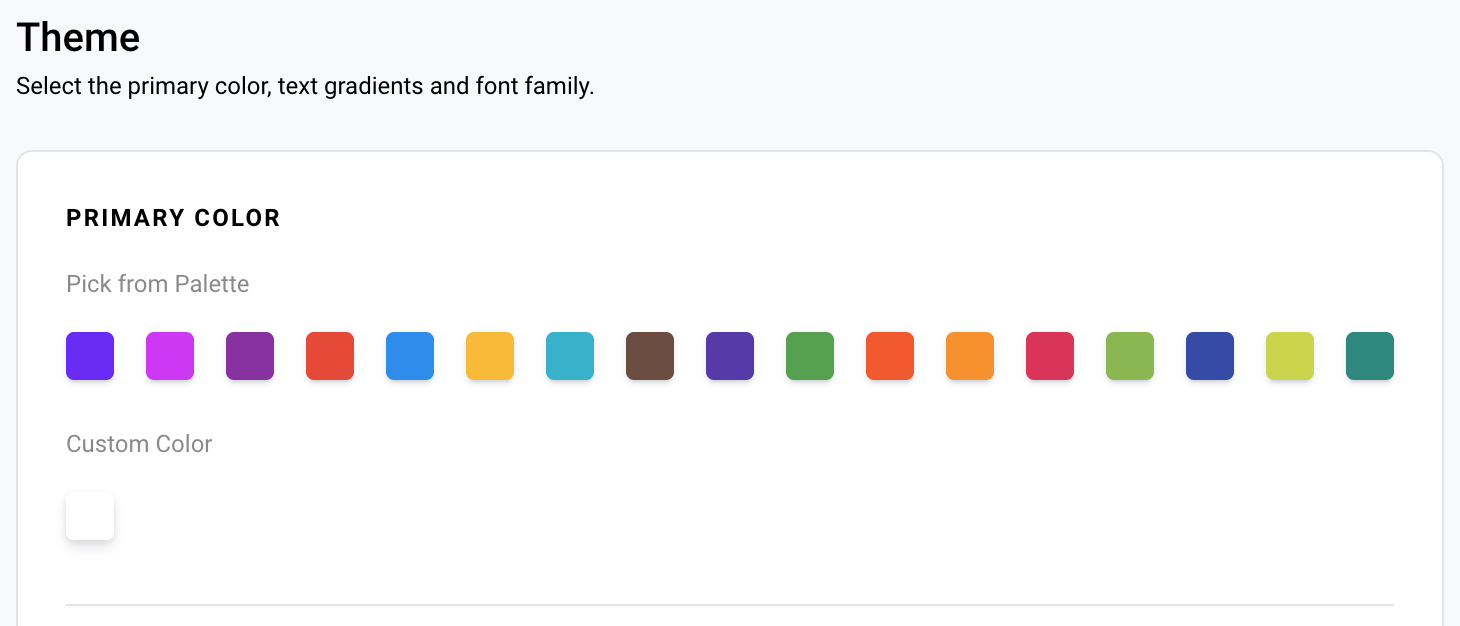The height and width of the screenshot is (626, 1460).
Task: Select the magenta palette swatch
Action: tap(170, 356)
